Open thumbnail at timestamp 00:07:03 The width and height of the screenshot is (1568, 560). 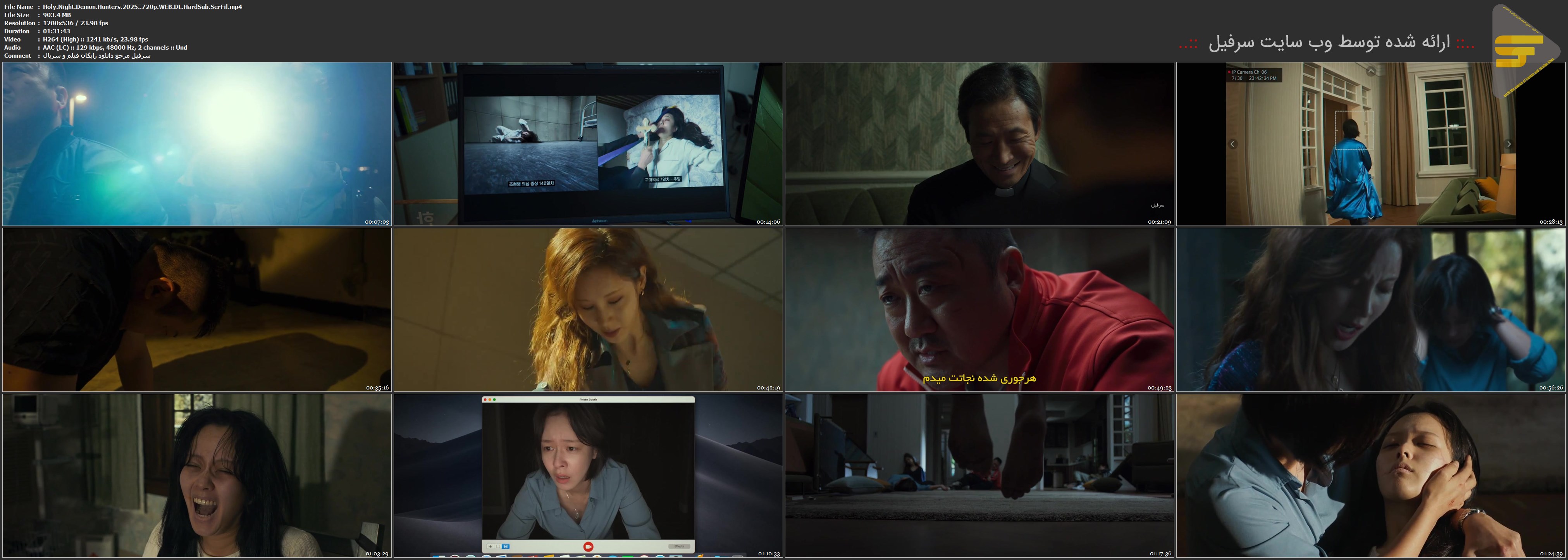[x=196, y=144]
